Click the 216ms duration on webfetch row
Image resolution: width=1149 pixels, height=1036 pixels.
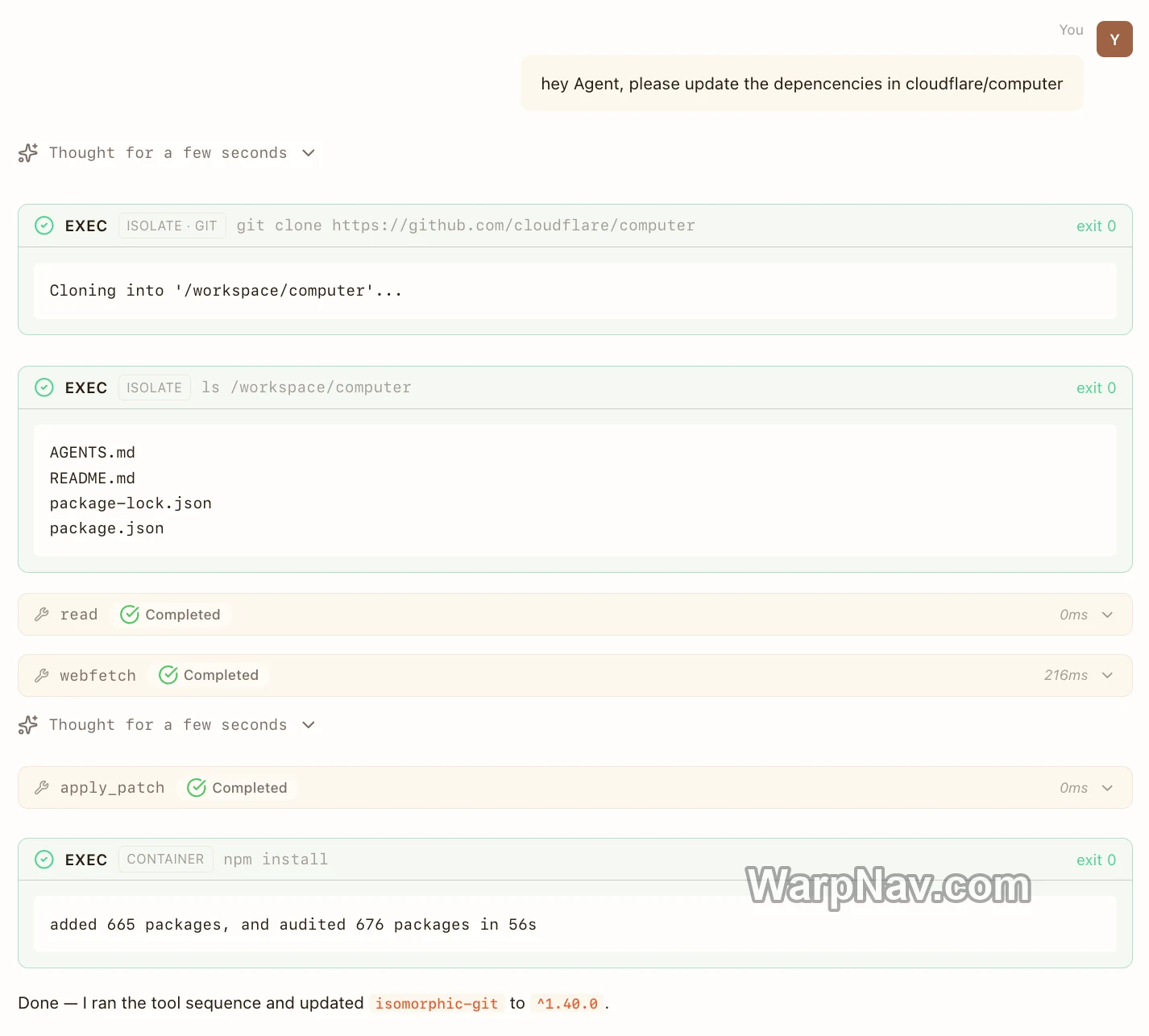click(x=1066, y=675)
